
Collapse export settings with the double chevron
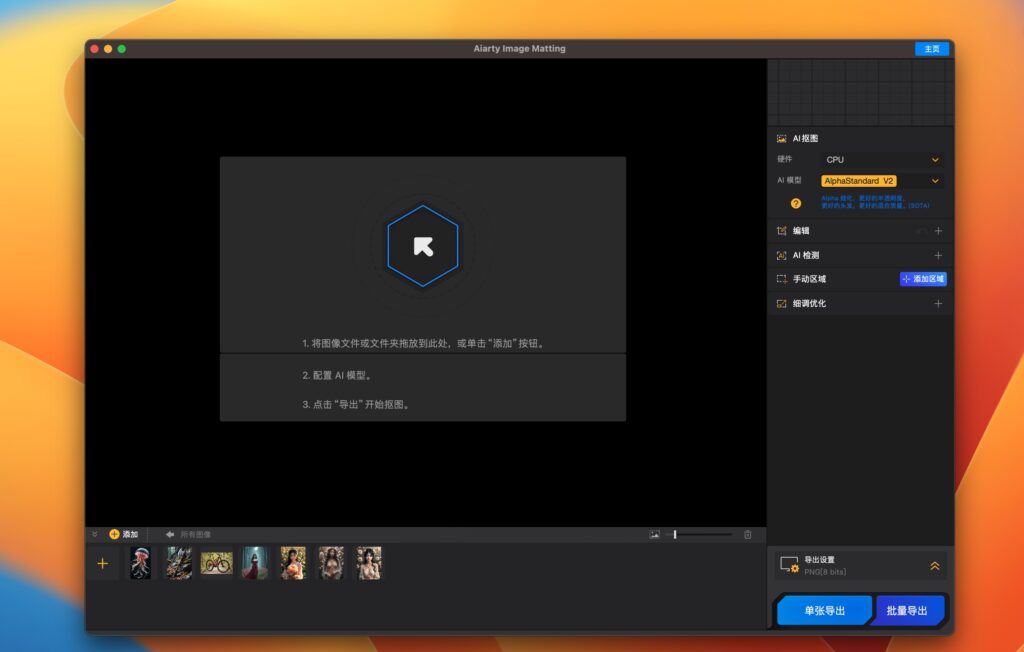(934, 565)
